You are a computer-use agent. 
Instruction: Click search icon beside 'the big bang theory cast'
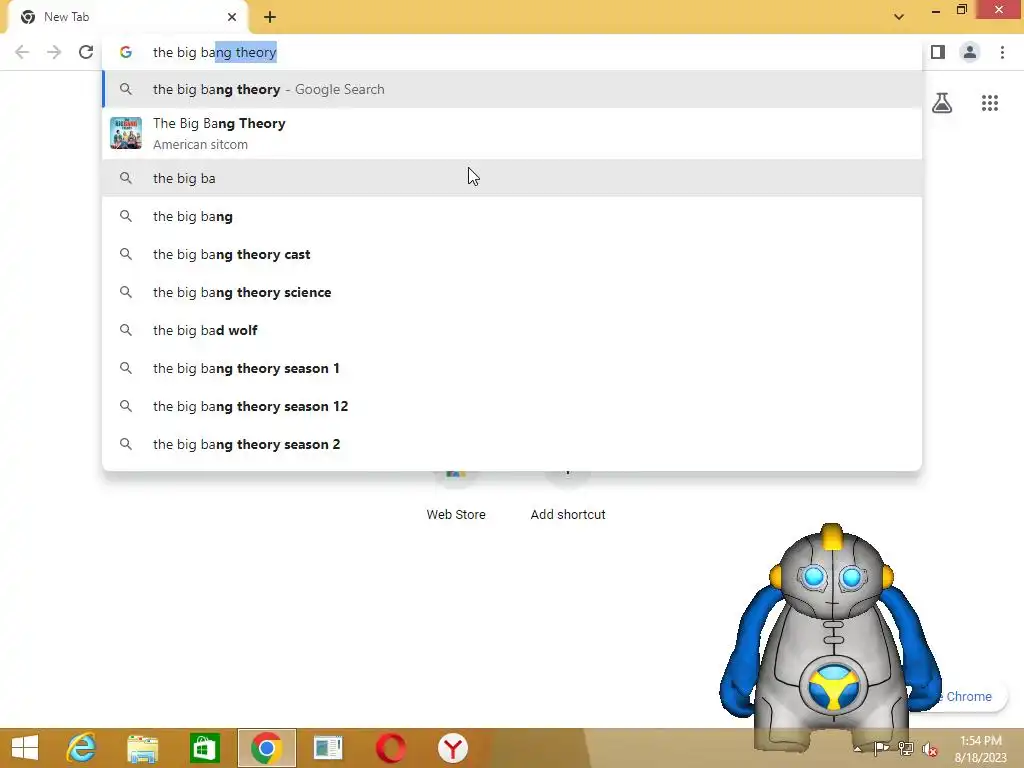click(x=126, y=254)
